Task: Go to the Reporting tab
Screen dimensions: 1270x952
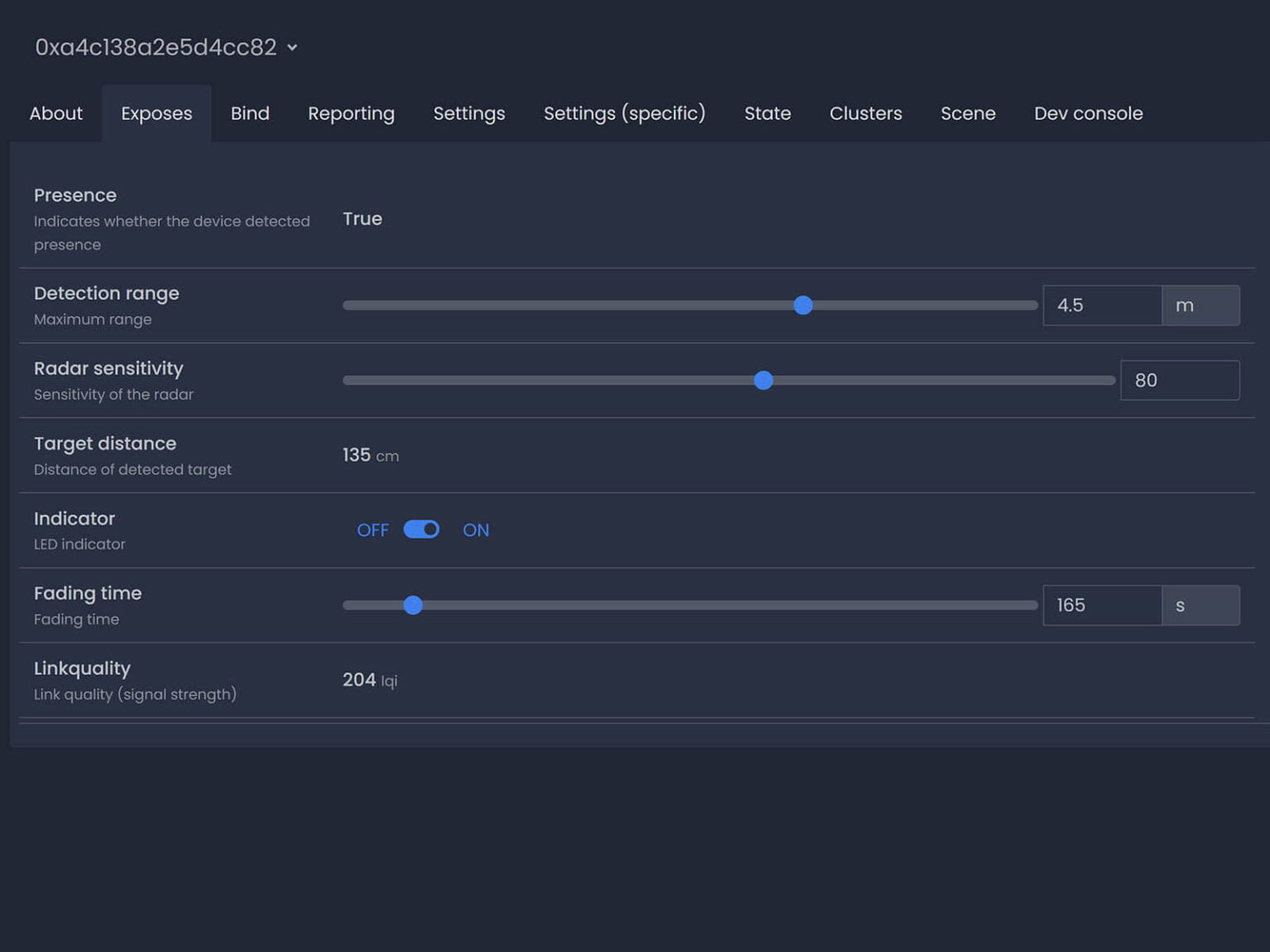Action: tap(351, 113)
